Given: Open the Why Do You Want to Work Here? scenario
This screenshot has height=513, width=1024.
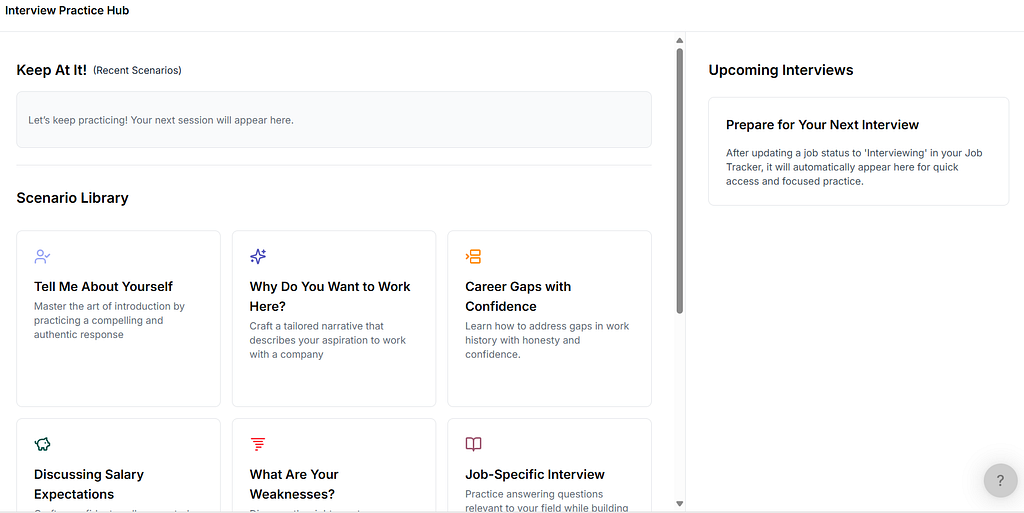Looking at the screenshot, I should 334,319.
